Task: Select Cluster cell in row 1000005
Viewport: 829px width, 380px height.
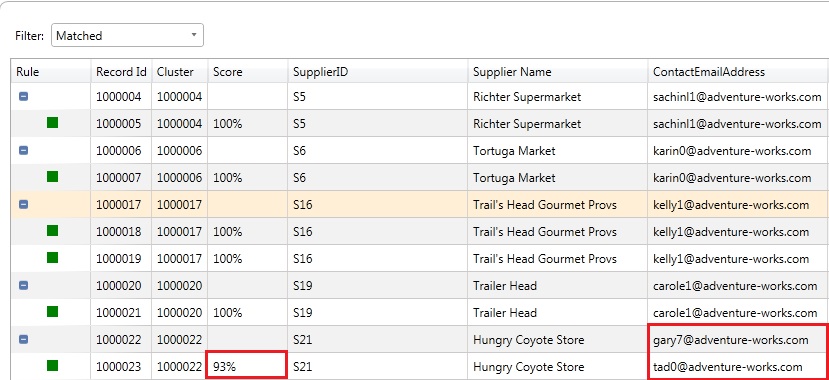Action: [180, 124]
